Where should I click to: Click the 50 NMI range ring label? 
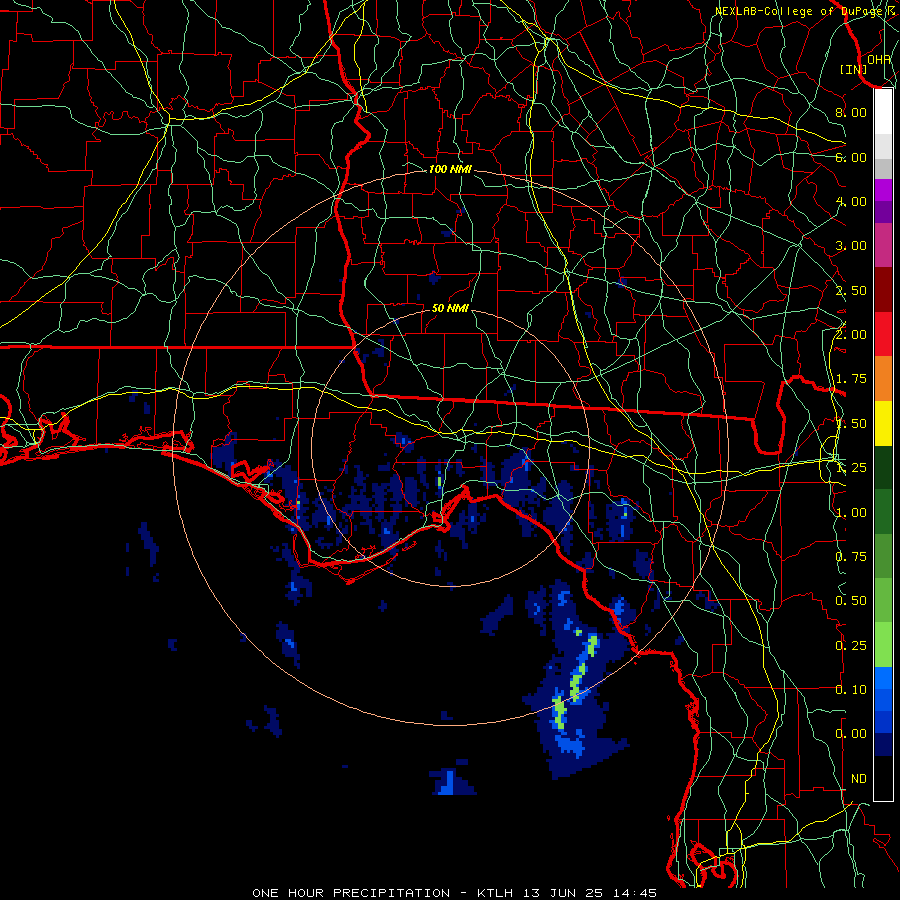click(450, 308)
